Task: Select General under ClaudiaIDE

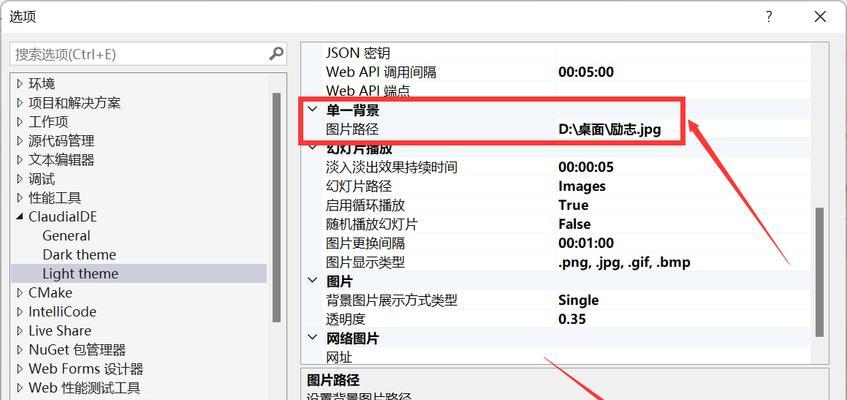Action: 66,236
